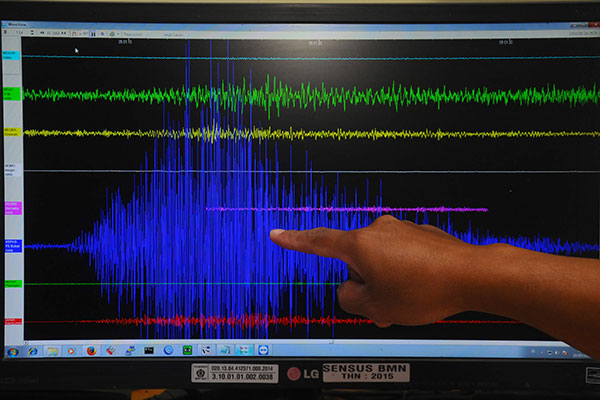
Task: Open the Command Prompt taskbar icon
Action: point(149,351)
